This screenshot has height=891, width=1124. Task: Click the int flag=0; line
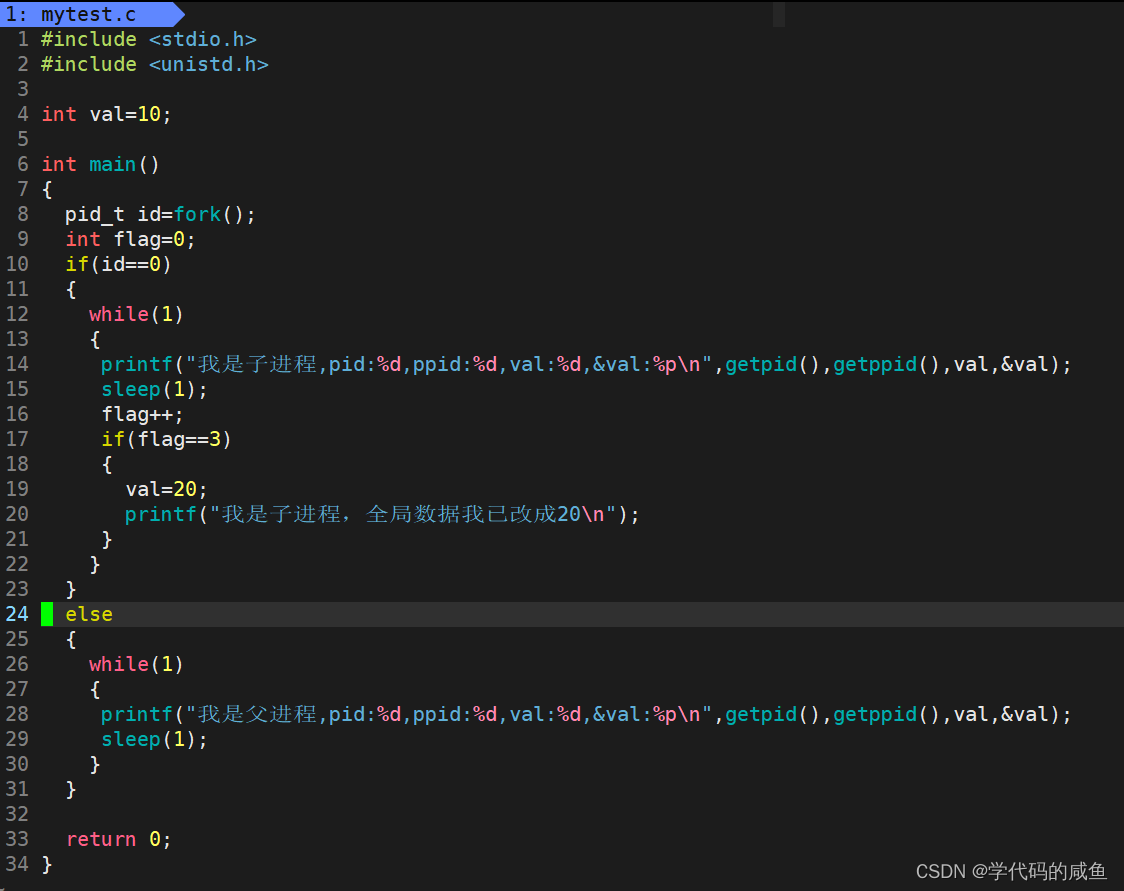click(x=130, y=239)
